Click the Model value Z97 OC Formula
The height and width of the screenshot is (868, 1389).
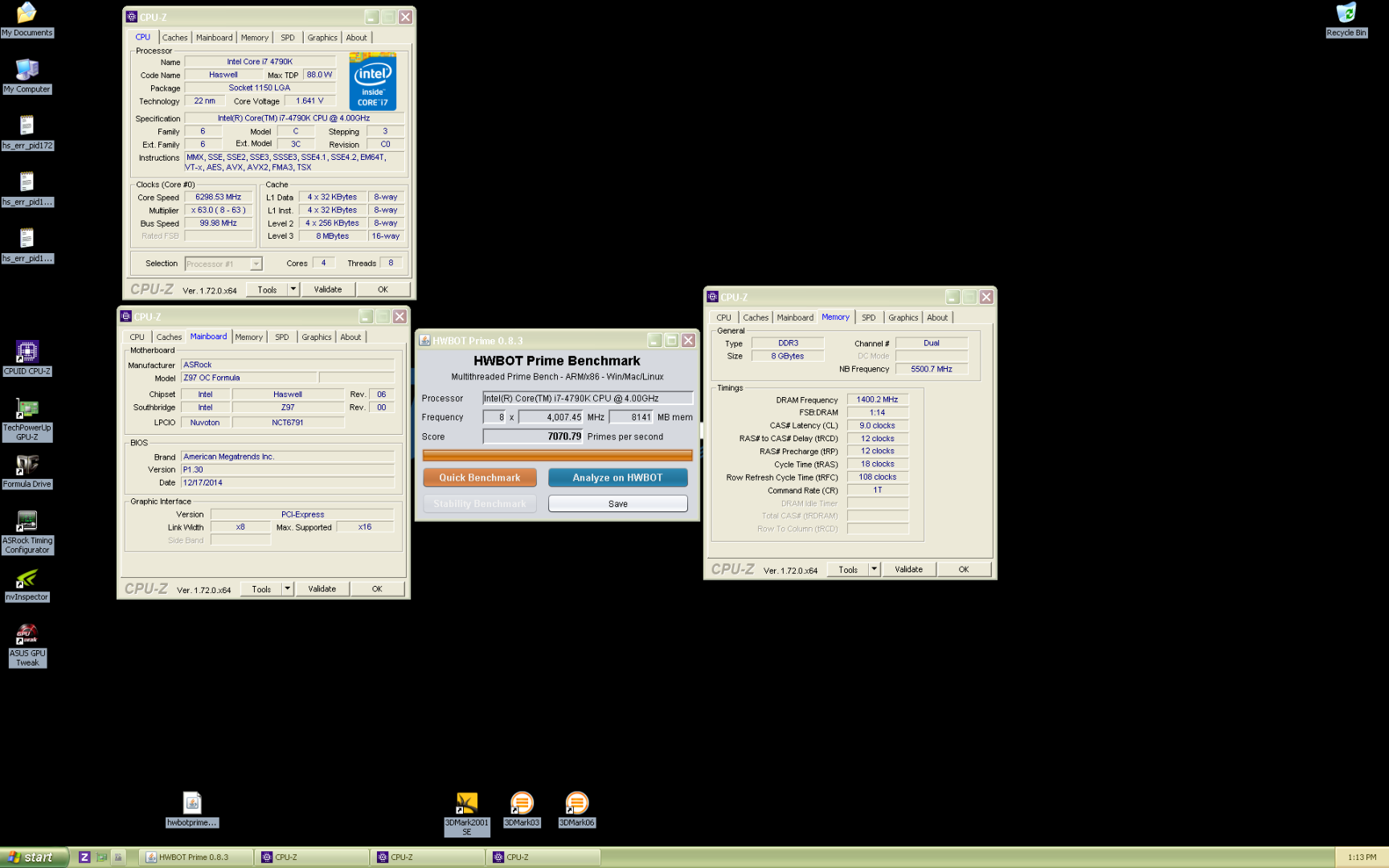248,378
